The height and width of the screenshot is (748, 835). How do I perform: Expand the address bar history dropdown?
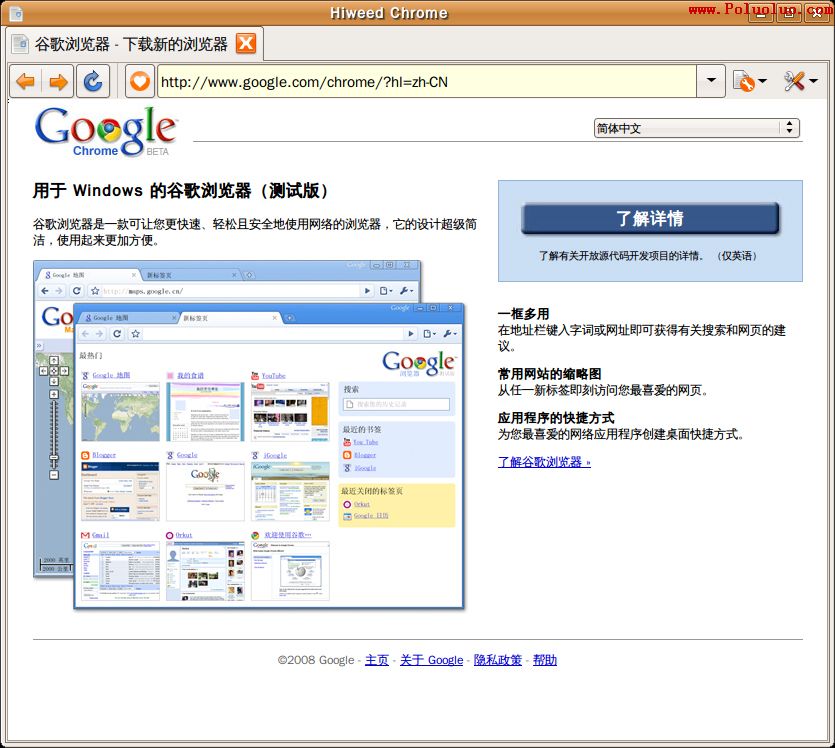point(711,81)
